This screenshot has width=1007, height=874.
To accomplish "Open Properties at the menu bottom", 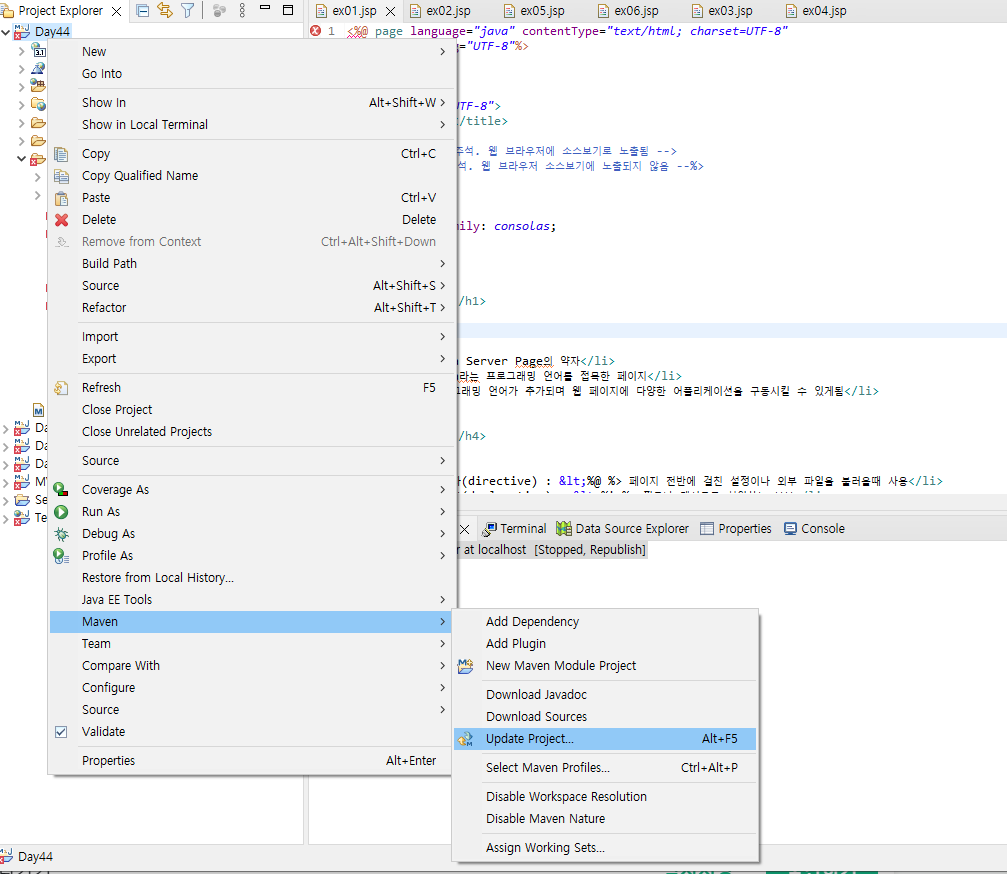I will 252,760.
